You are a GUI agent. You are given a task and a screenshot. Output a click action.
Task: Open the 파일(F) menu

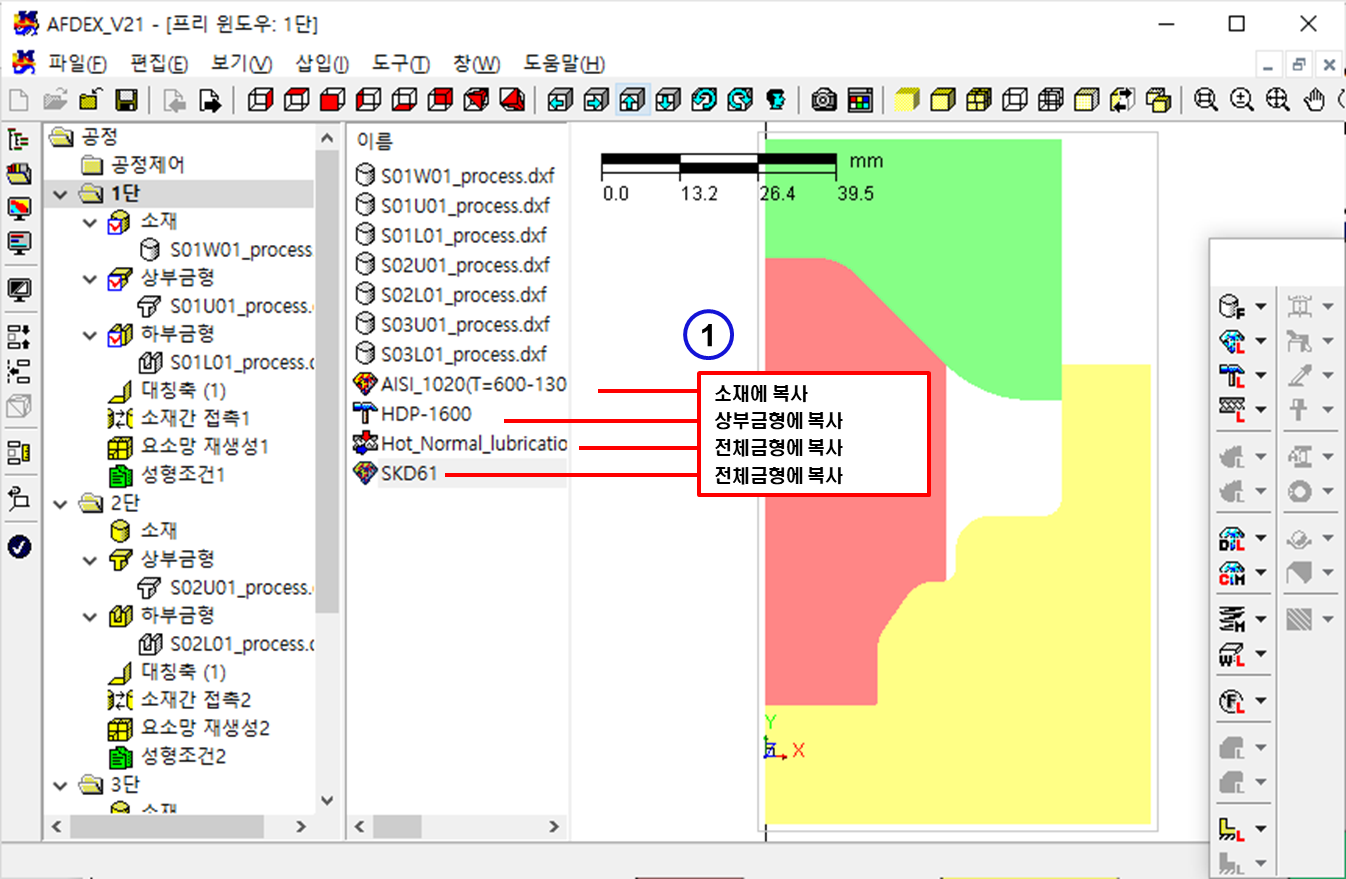coord(77,64)
